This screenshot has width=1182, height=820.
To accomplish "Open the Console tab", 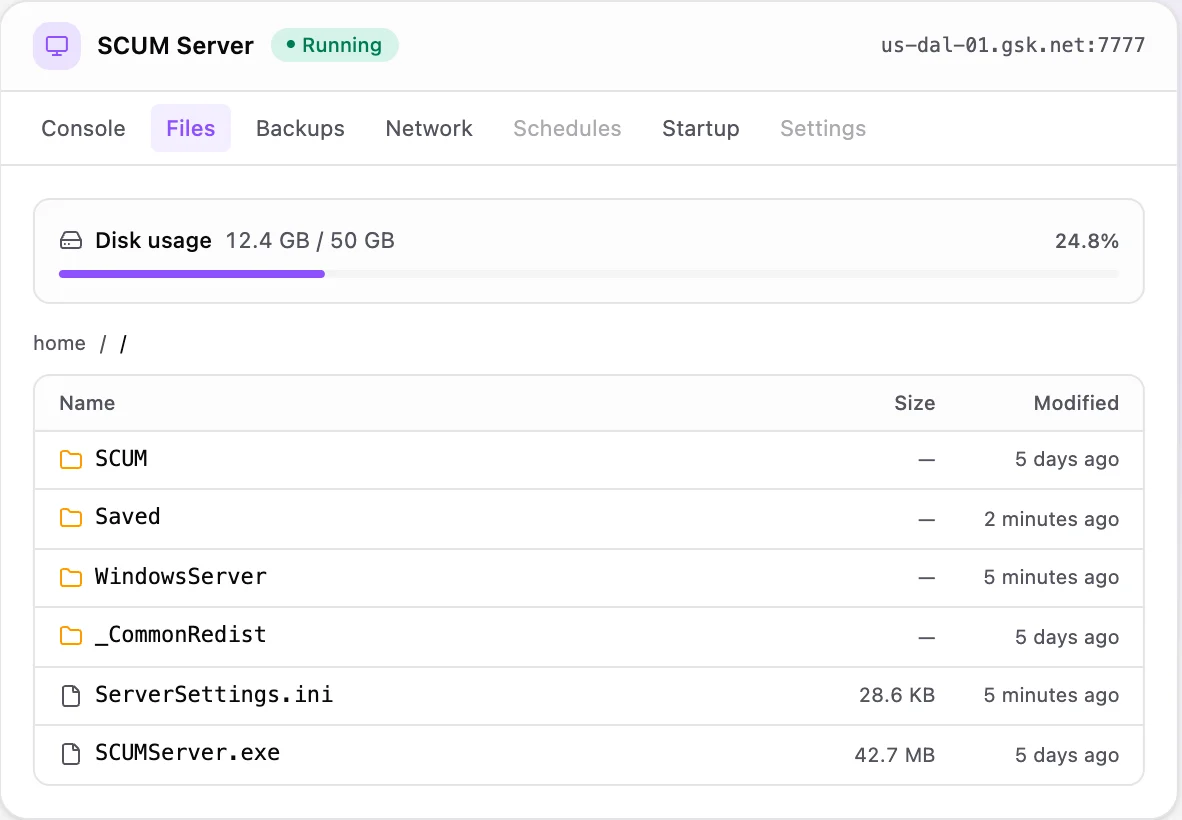I will 84,128.
